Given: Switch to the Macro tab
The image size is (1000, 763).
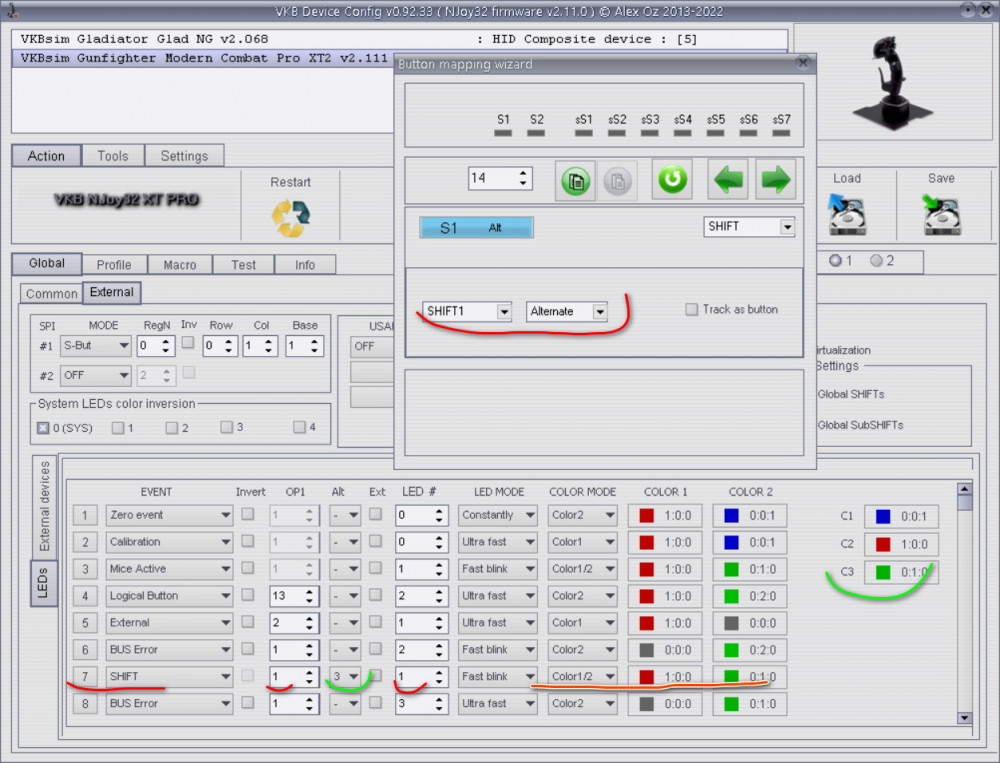Looking at the screenshot, I should pos(180,265).
